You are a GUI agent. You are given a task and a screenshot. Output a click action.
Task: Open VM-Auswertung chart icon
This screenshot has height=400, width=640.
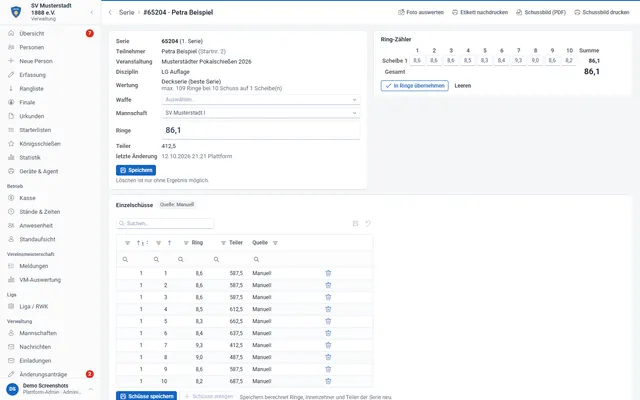tap(11, 280)
